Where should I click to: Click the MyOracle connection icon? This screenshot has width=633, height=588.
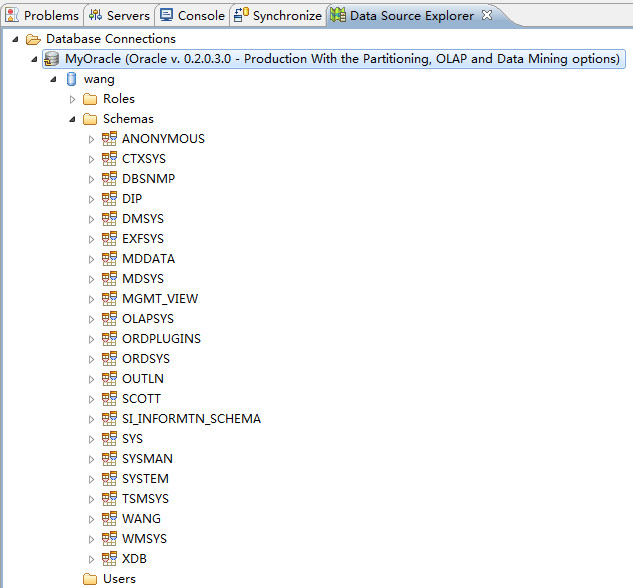point(52,59)
